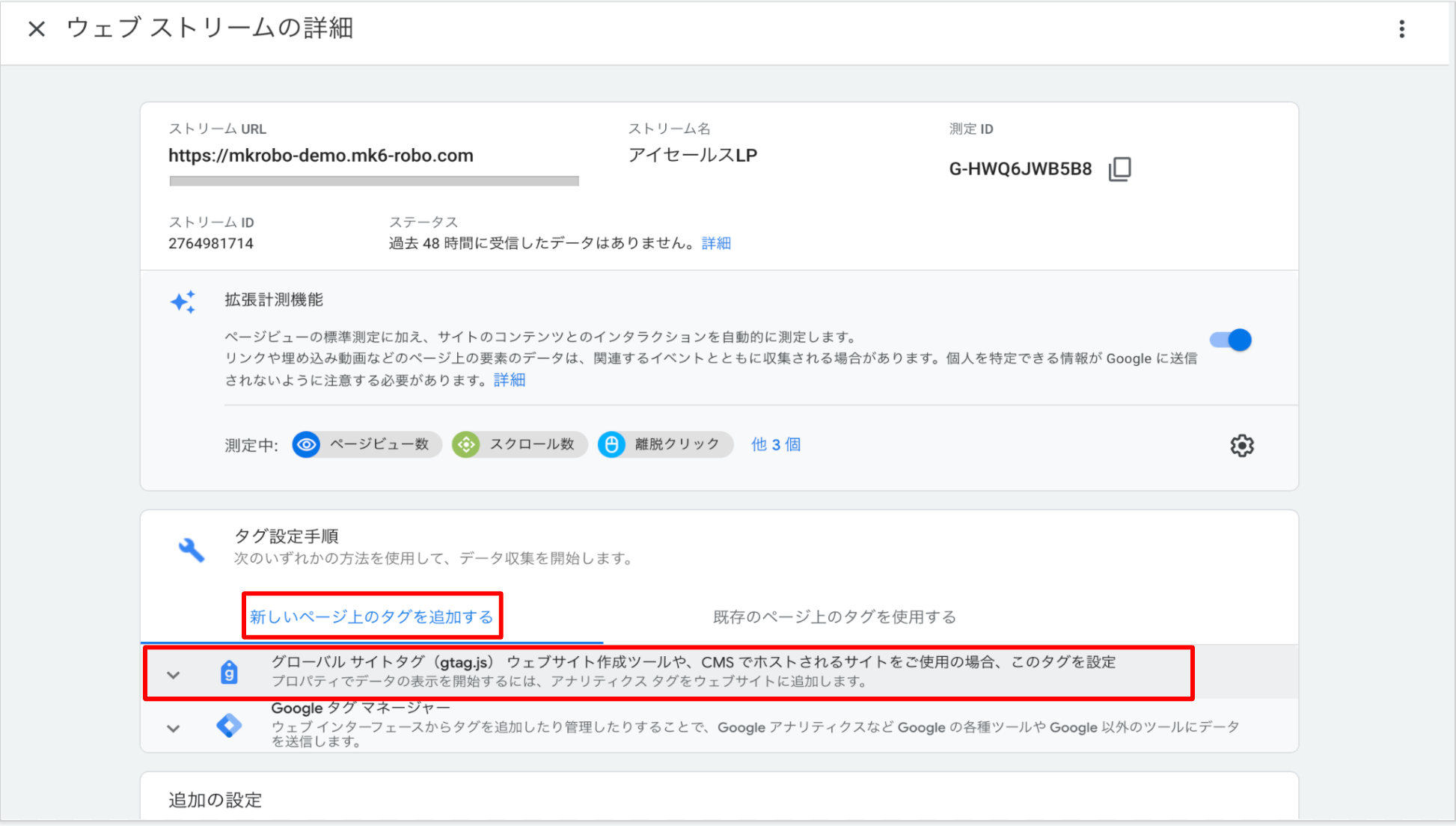Viewport: 1456px width, 826px height.
Task: Open 詳細 link in enhanced measurement text
Action: (x=510, y=380)
